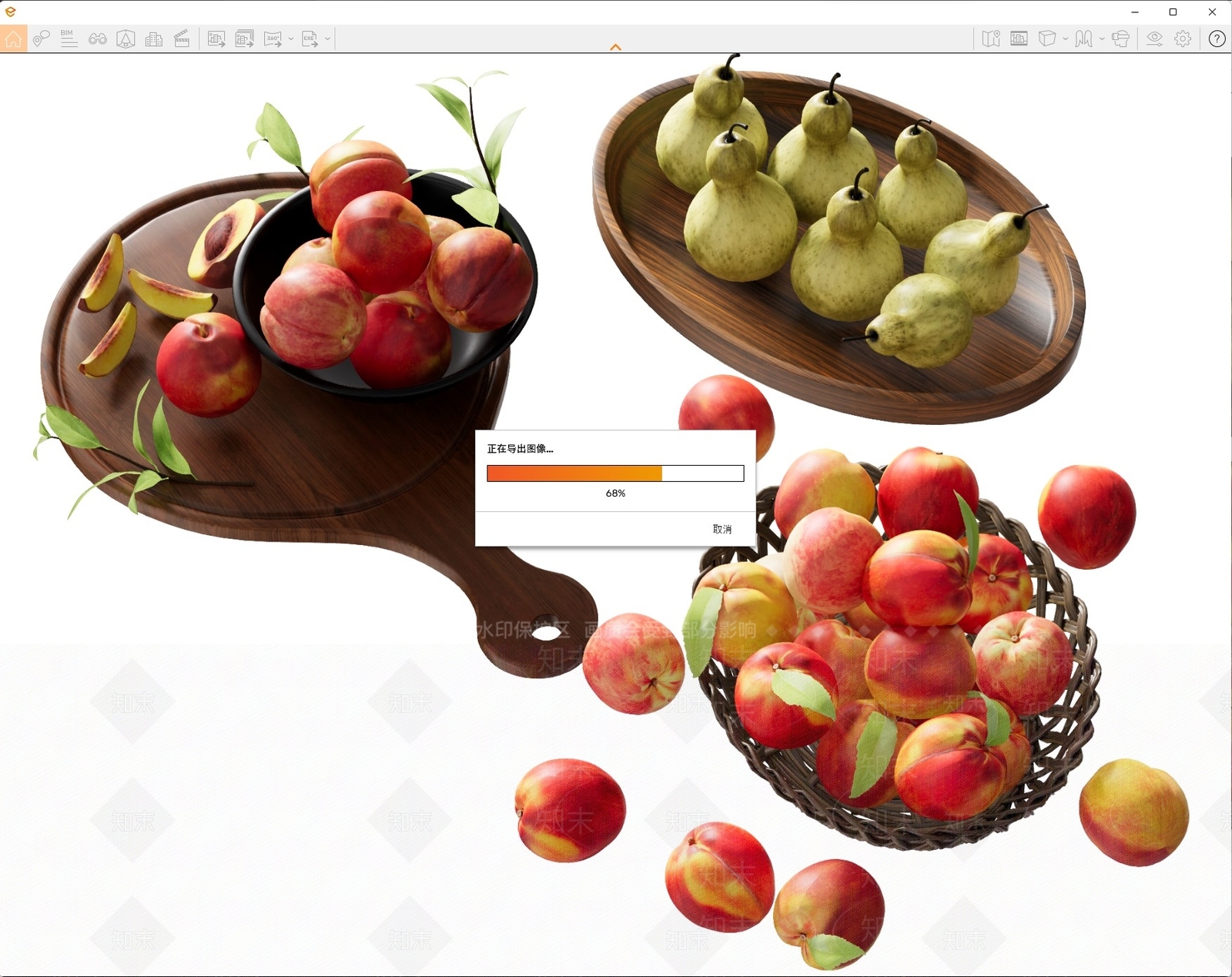Open view management binoculars icon
Image resolution: width=1232 pixels, height=977 pixels.
coord(97,38)
